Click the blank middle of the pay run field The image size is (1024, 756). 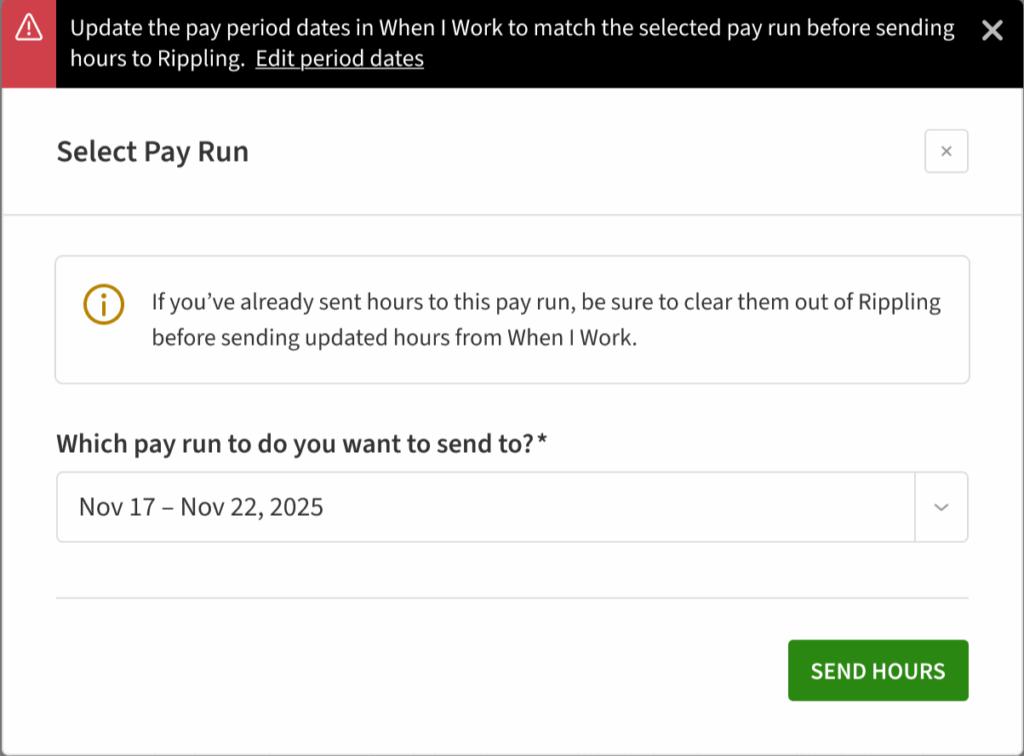[620, 507]
